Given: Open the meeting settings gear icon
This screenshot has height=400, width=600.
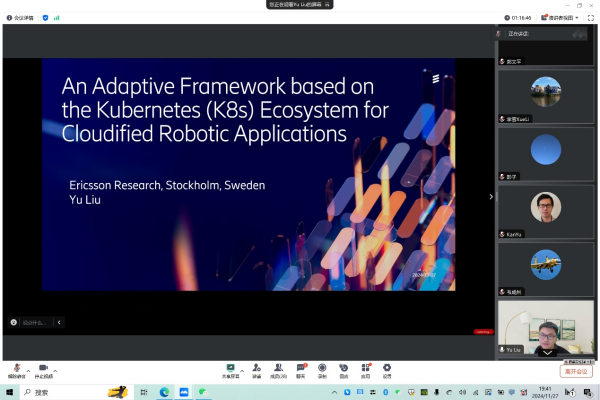Looking at the screenshot, I should click(x=387, y=369).
